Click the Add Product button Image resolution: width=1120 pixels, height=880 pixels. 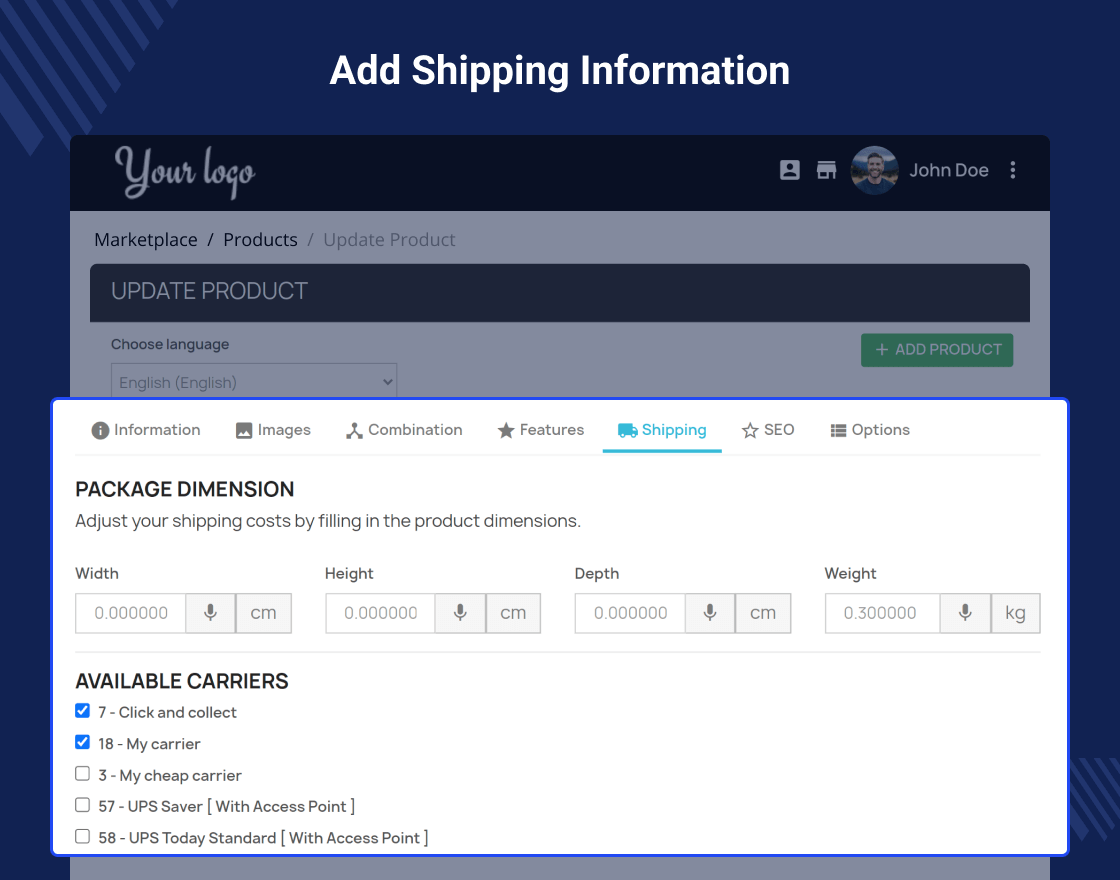tap(936, 350)
